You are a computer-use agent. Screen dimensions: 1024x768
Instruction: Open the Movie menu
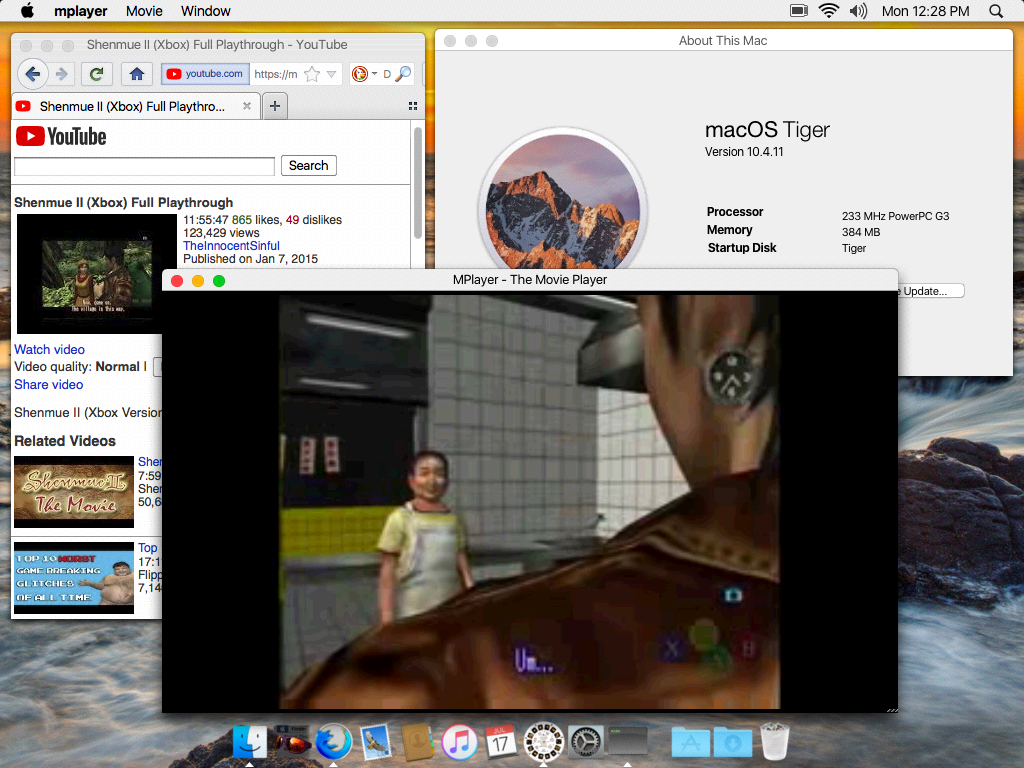(144, 11)
